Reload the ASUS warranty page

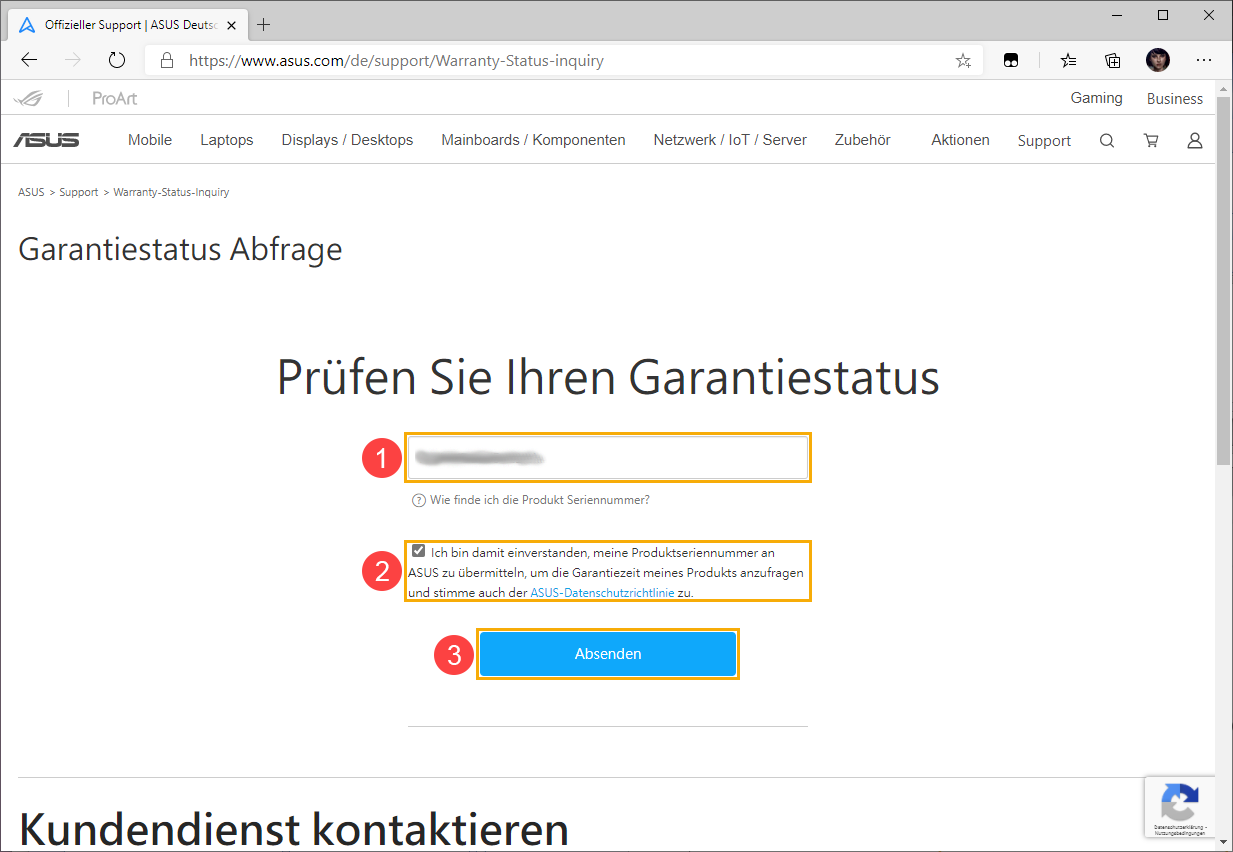[117, 60]
